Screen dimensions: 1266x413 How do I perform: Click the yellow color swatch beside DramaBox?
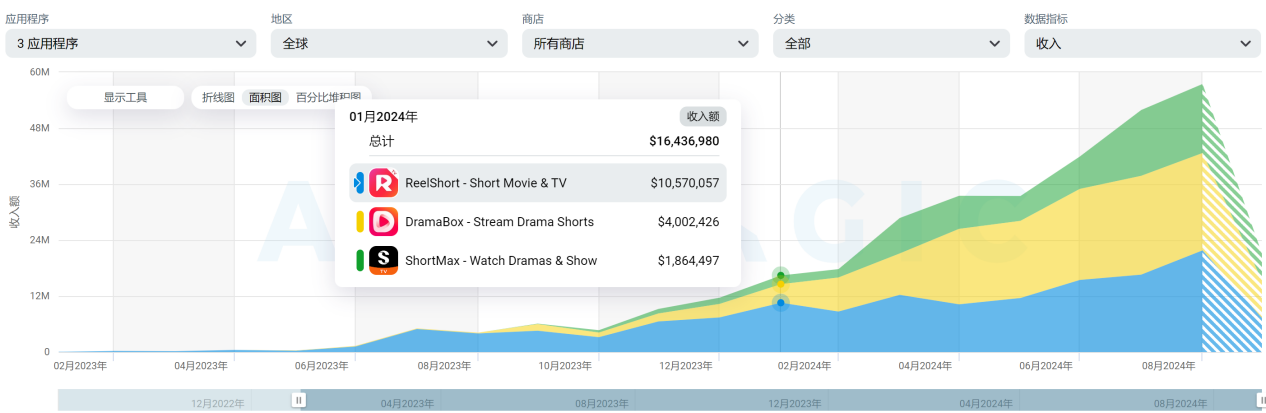359,222
